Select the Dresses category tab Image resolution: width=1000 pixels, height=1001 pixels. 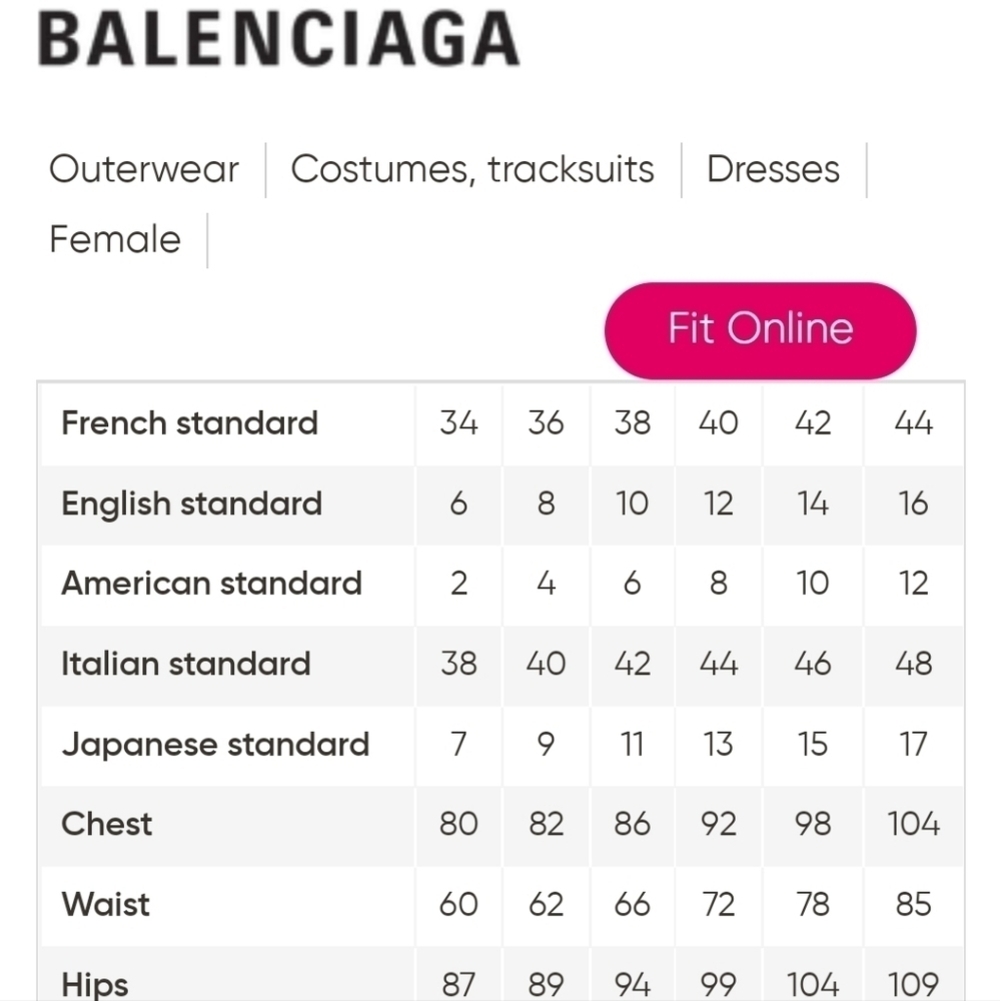point(773,169)
